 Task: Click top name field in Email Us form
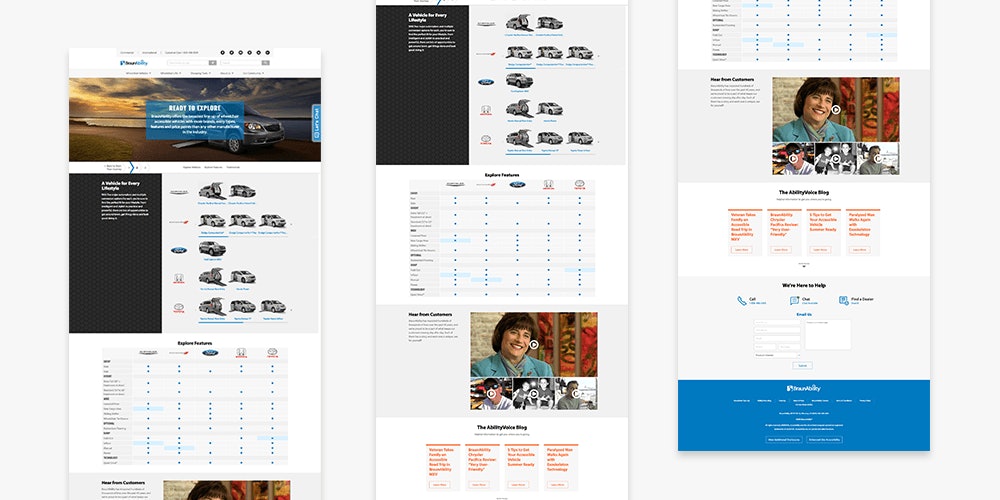777,322
